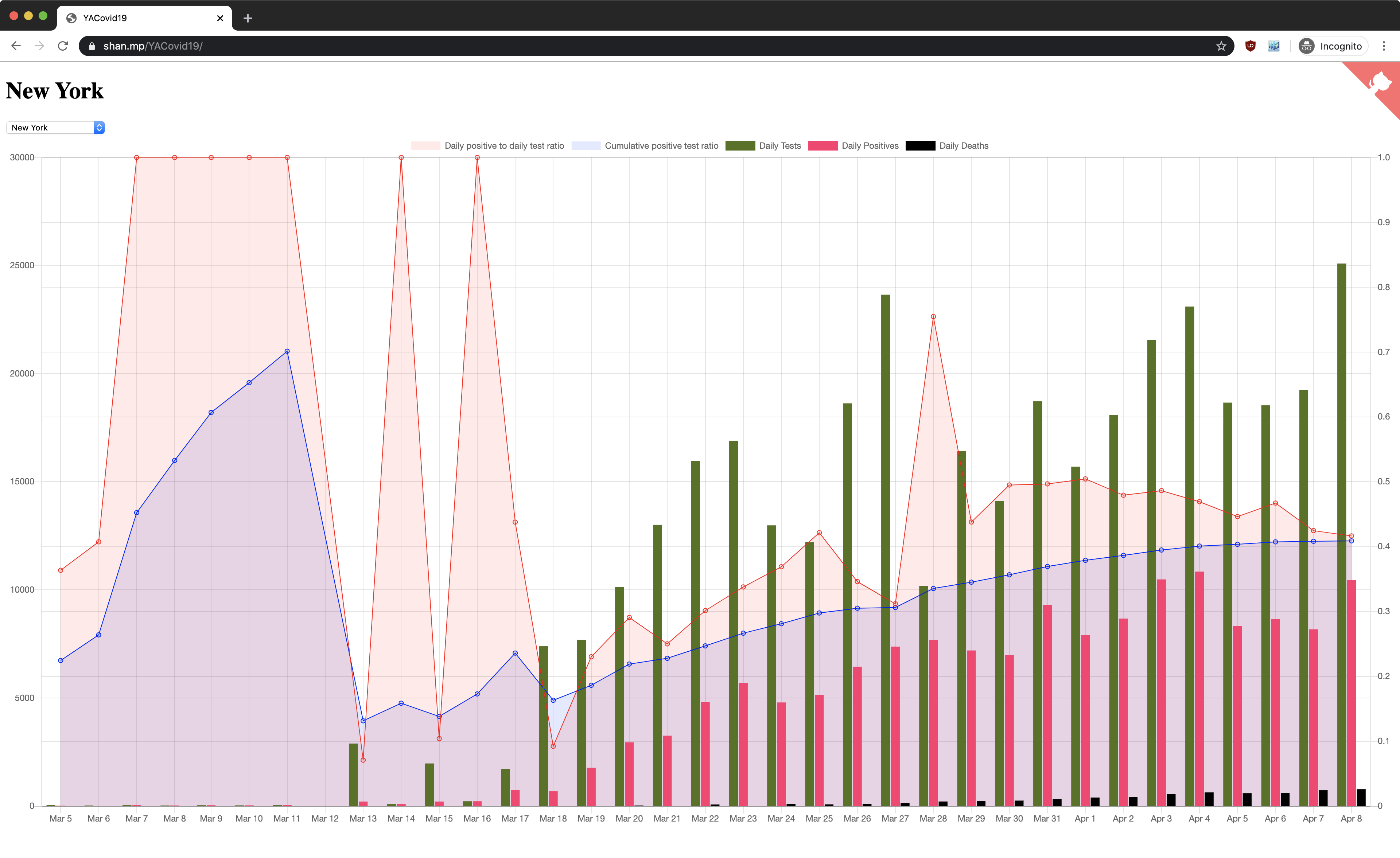Open a new browser tab
Viewport: 1400px width, 858px height.
[x=248, y=18]
